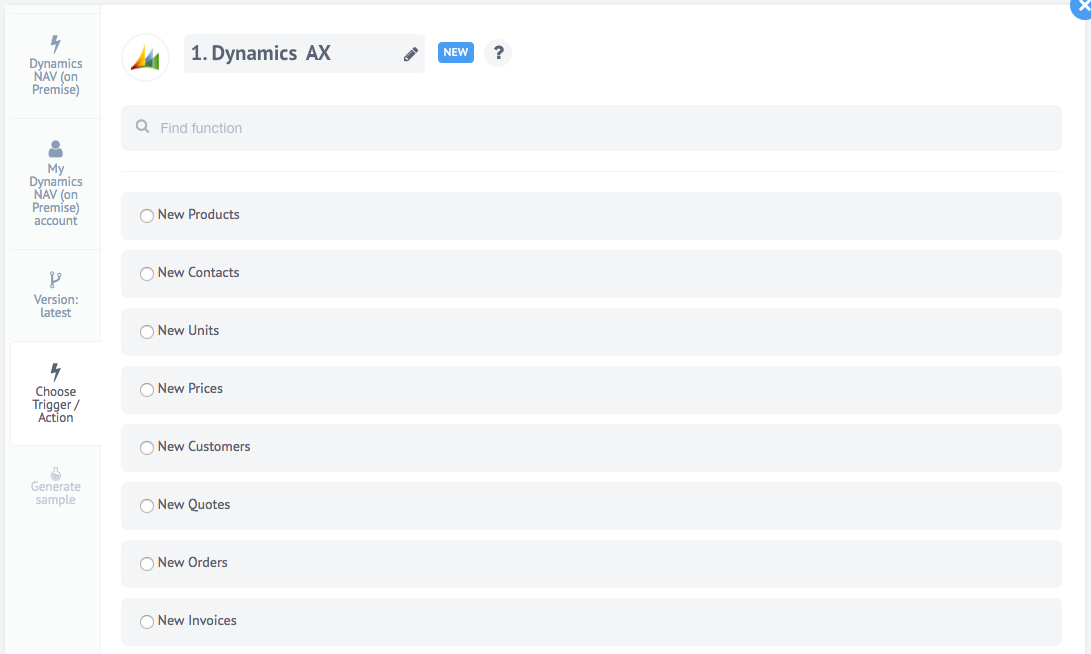
Task: Click the Dynamics AX logo icon
Action: (x=145, y=58)
